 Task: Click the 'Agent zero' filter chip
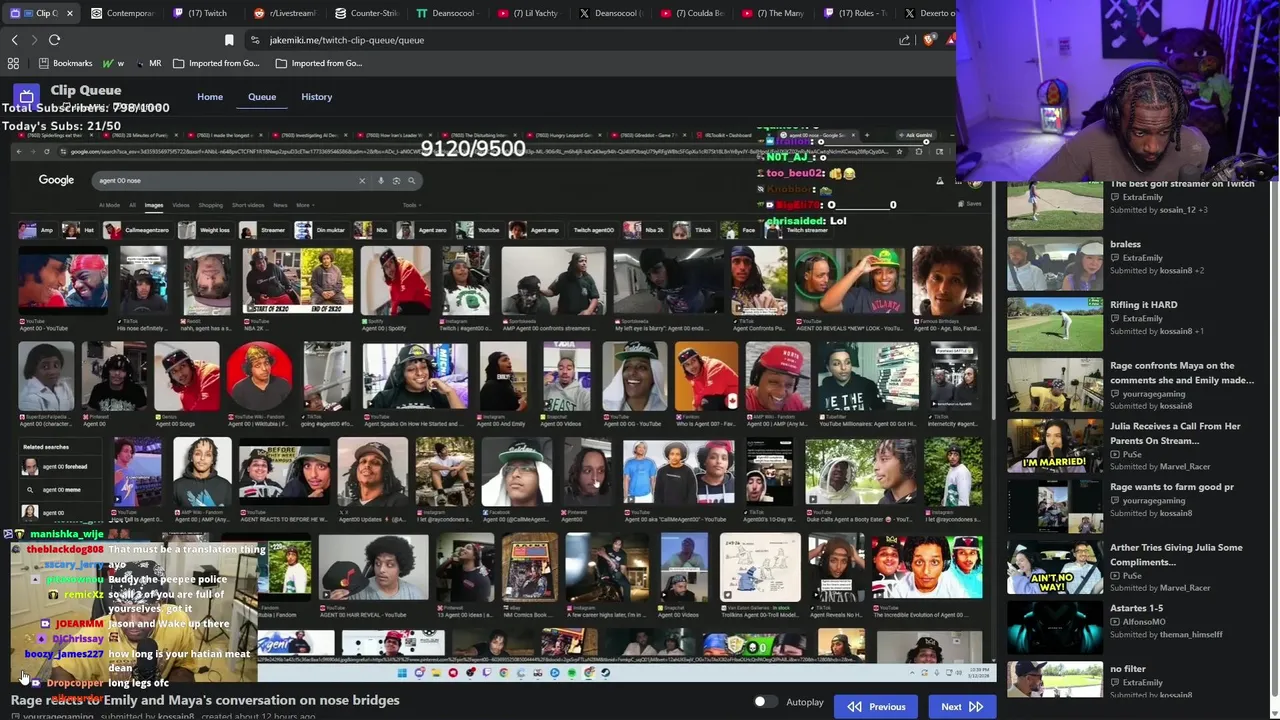(x=422, y=230)
